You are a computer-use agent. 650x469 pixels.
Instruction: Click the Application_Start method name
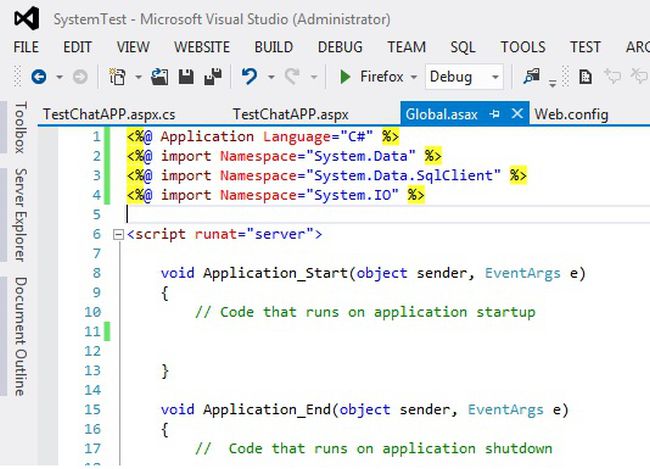[x=275, y=273]
